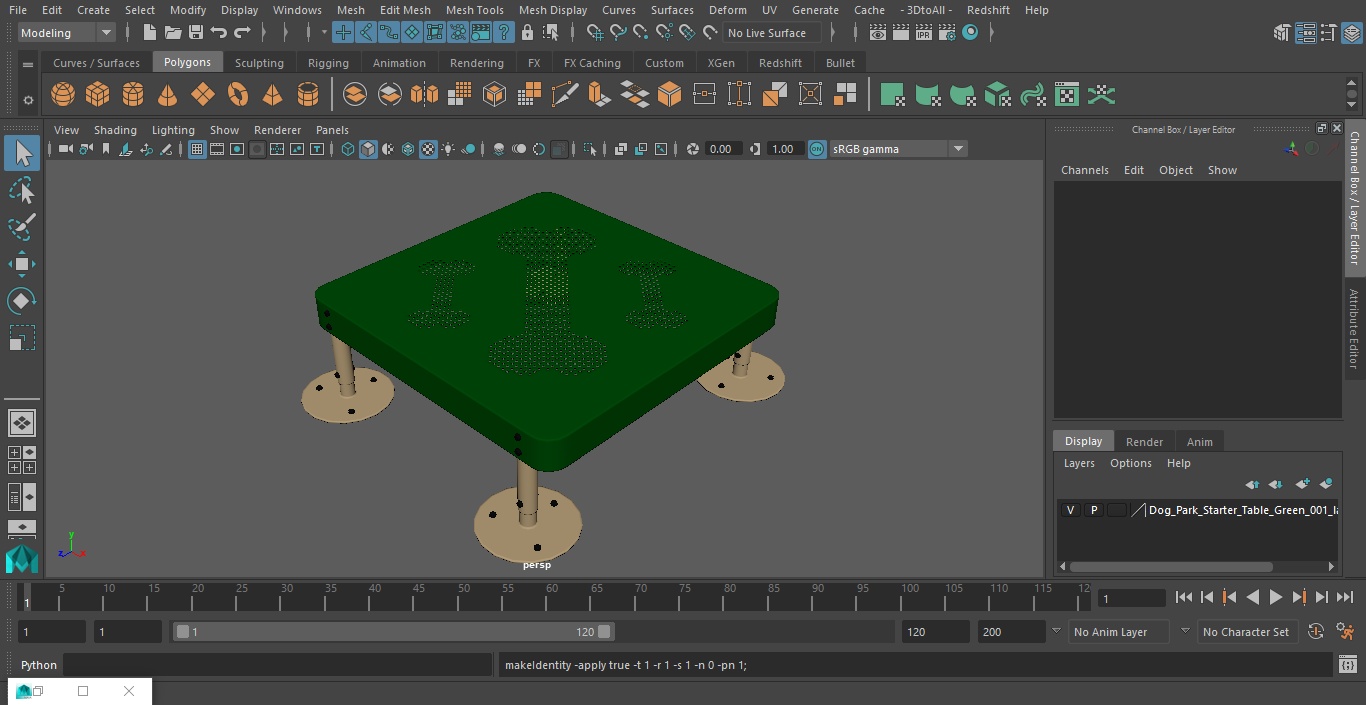Open the shelf options gear menu
The image size is (1366, 705).
[x=28, y=100]
